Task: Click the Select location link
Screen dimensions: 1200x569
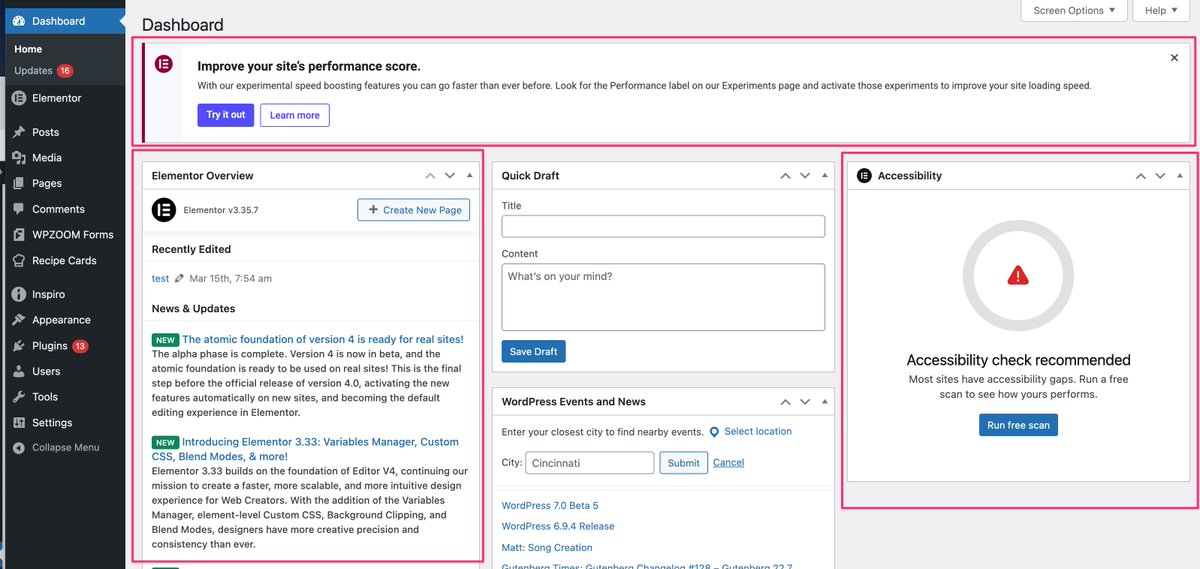Action: point(758,432)
